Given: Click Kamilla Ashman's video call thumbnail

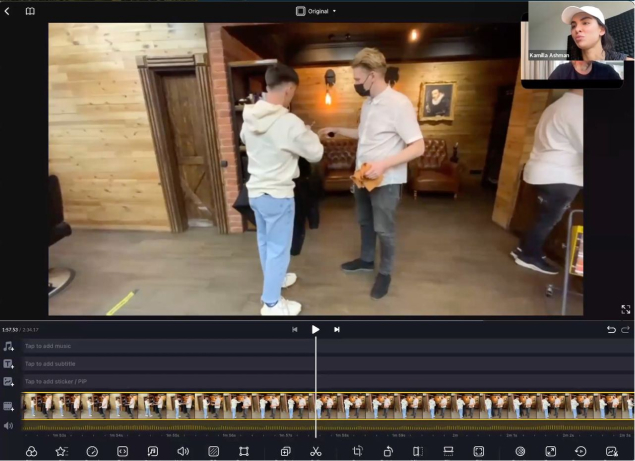Looking at the screenshot, I should tap(582, 31).
